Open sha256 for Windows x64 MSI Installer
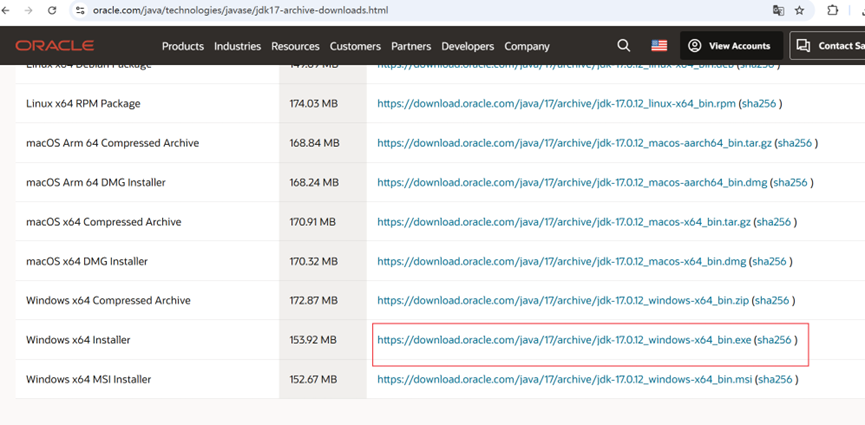This screenshot has height=425, width=865. pos(775,379)
